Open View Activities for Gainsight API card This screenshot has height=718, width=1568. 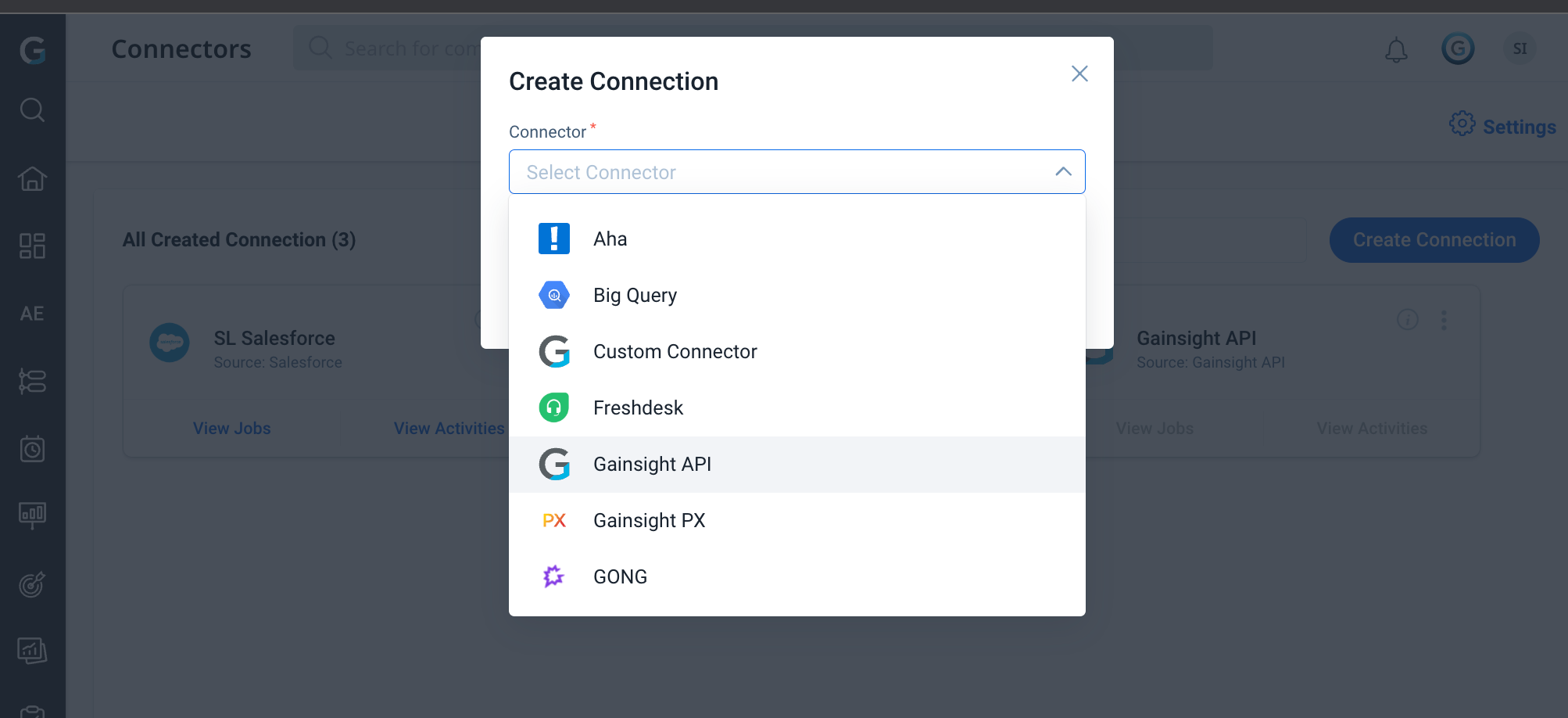click(1372, 429)
